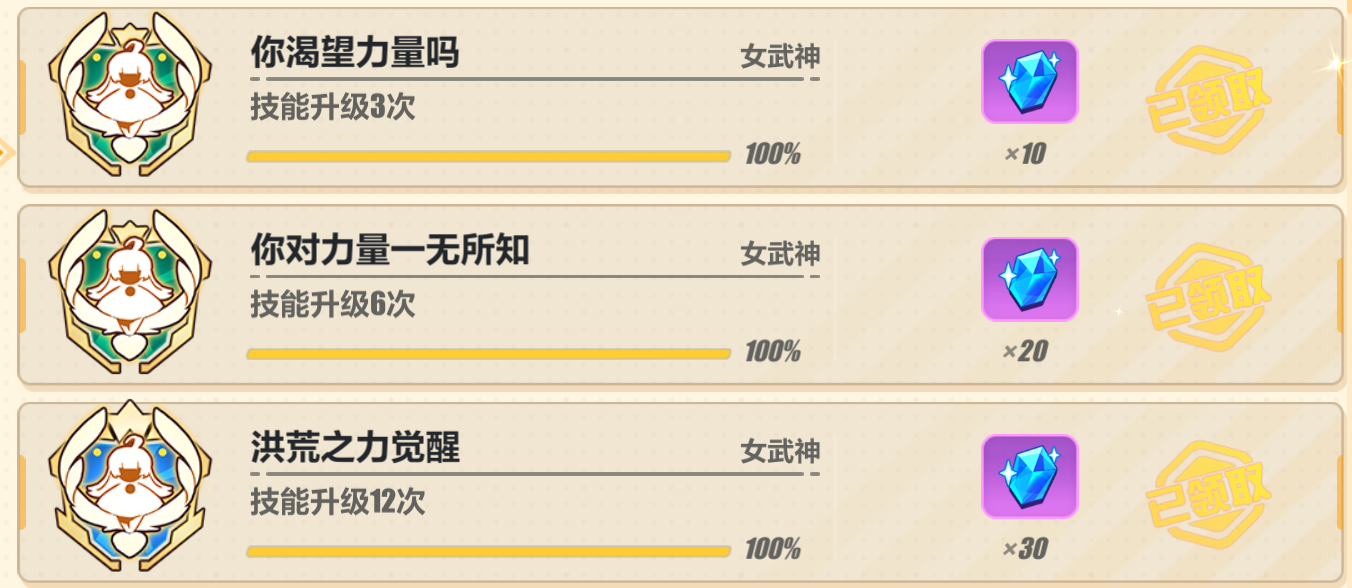1352x588 pixels.
Task: Open the 你对力量一无所知 achievement title
Action: click(390, 252)
